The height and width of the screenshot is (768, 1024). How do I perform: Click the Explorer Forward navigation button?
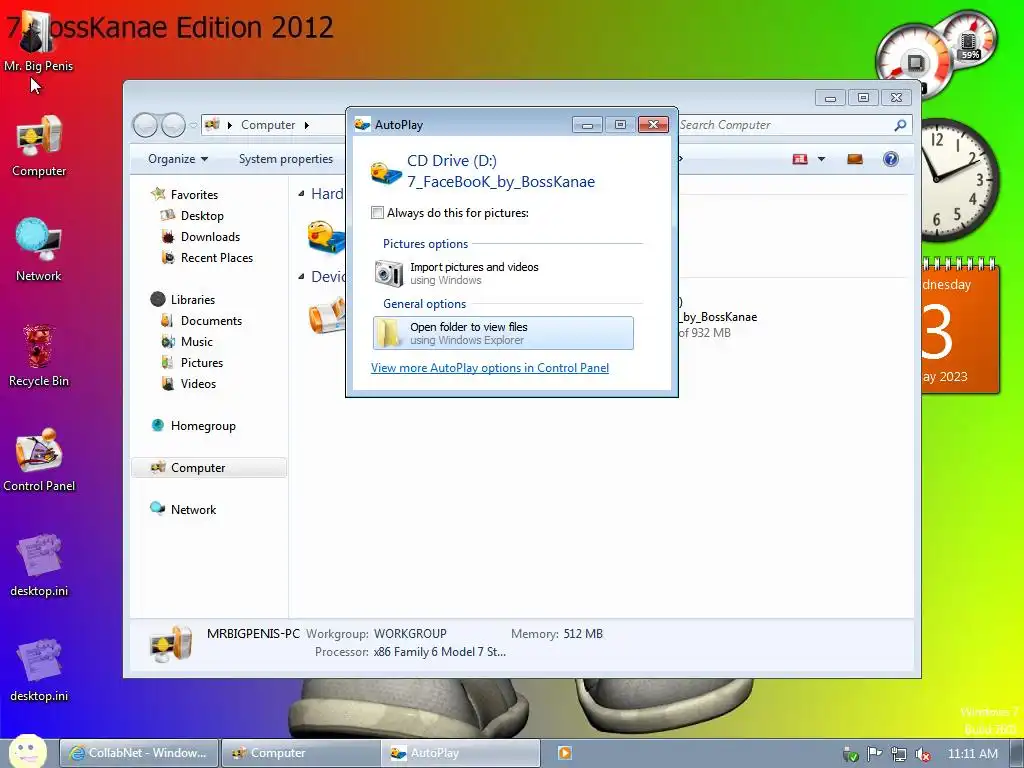pyautogui.click(x=173, y=125)
